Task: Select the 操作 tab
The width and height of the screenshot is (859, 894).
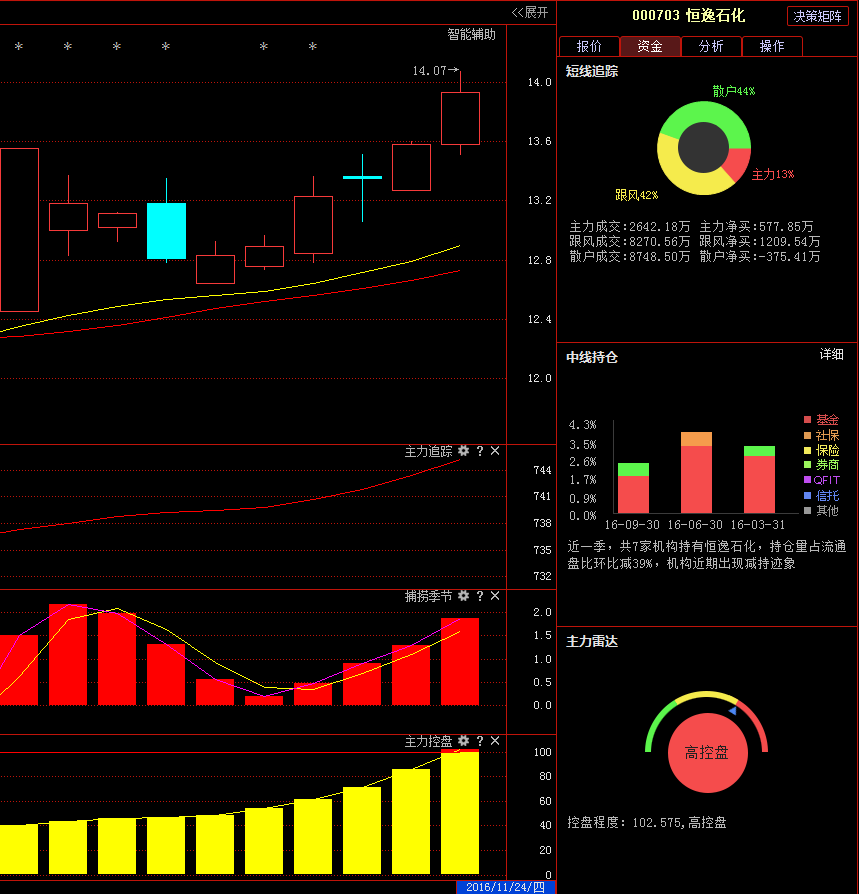Action: [x=772, y=46]
